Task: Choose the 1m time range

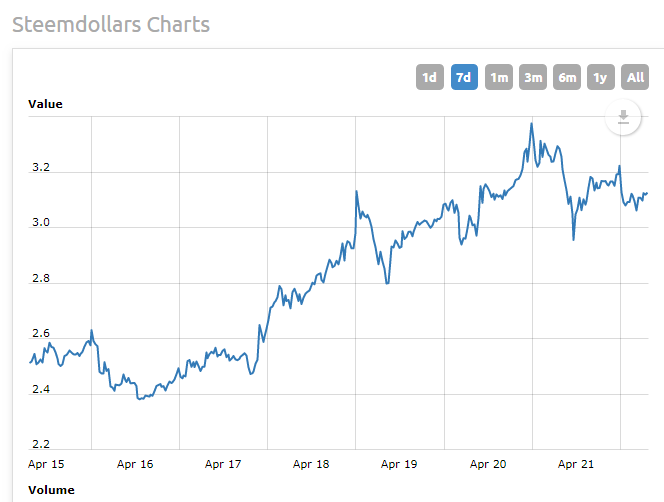Action: (498, 77)
